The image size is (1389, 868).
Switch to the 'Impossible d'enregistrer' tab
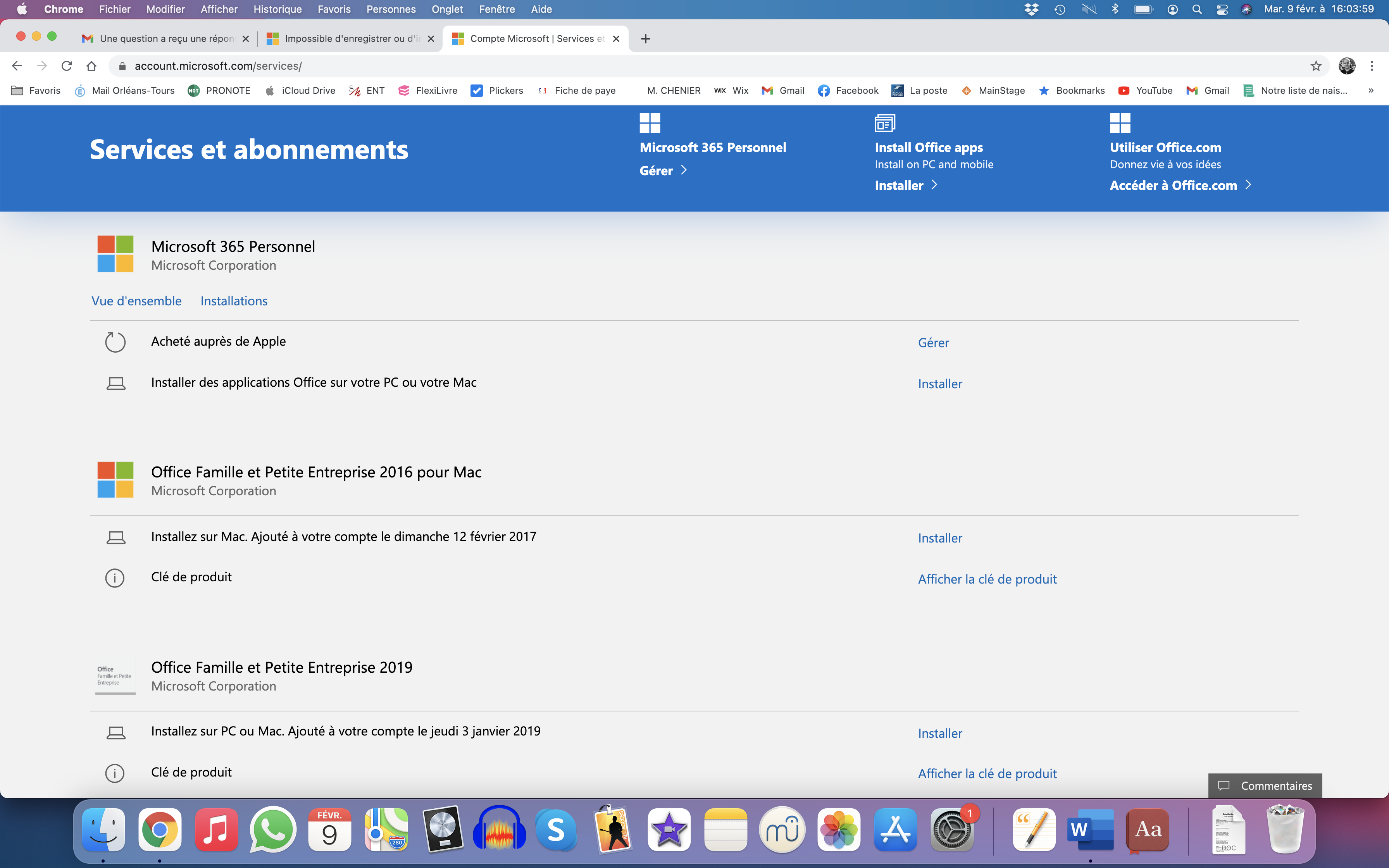[x=350, y=38]
